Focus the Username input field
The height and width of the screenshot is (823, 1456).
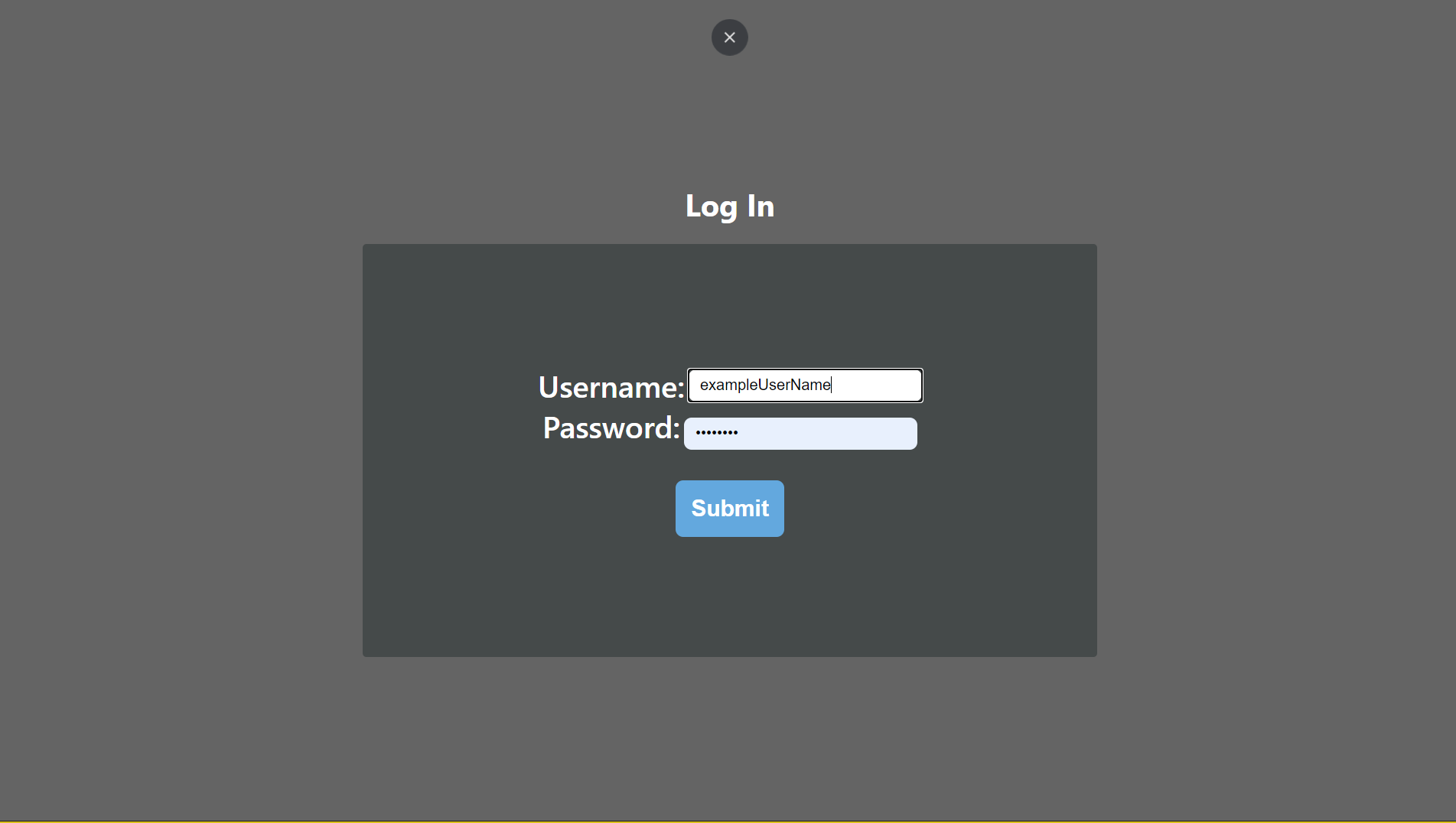coord(805,385)
